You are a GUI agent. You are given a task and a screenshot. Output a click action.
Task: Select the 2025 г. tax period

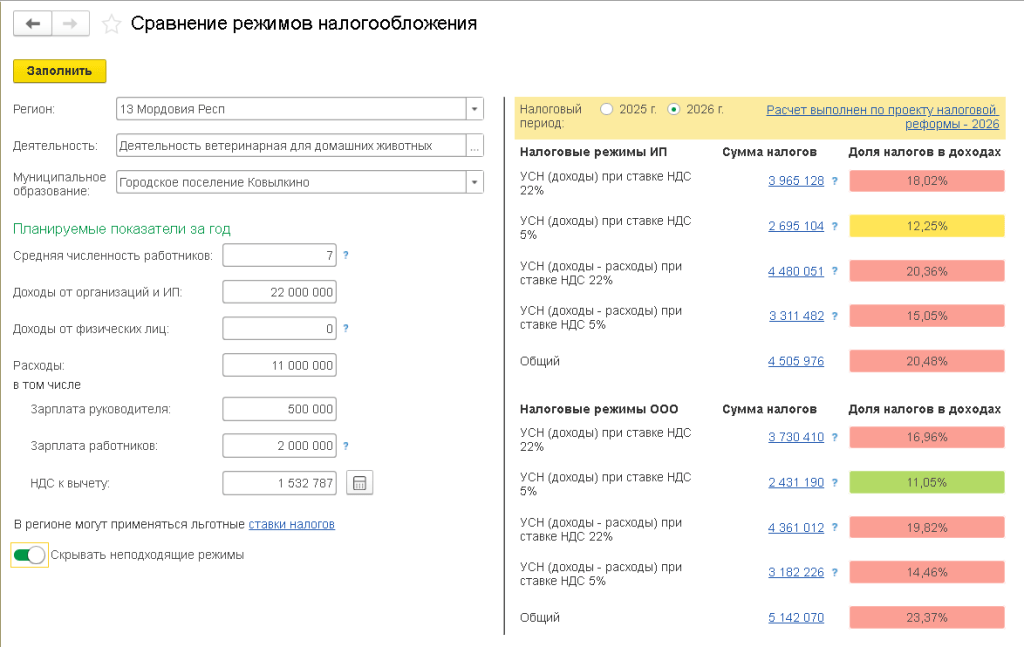coord(606,109)
